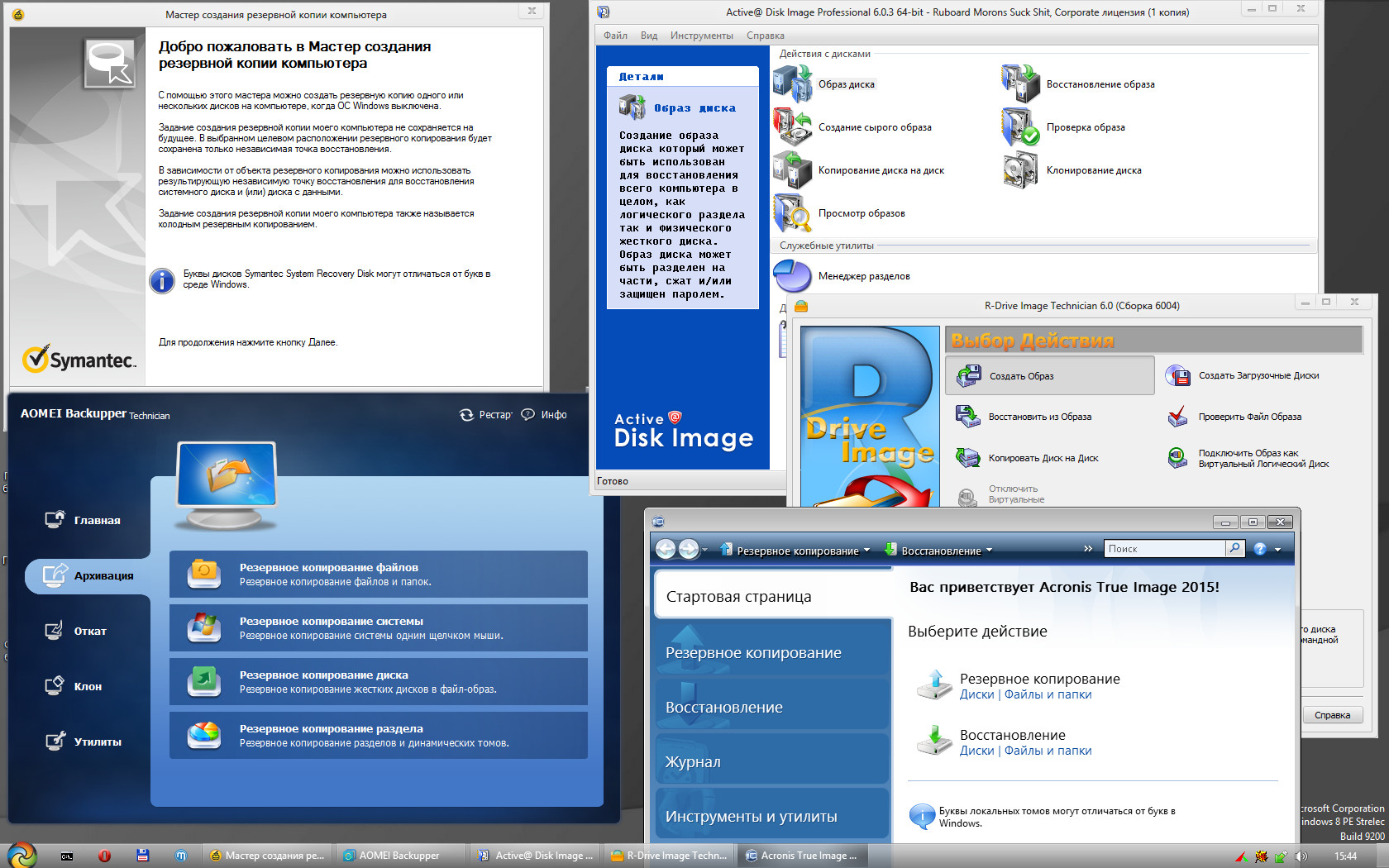Click Резервное копирование файлов folder icon in AOMEI

click(203, 574)
